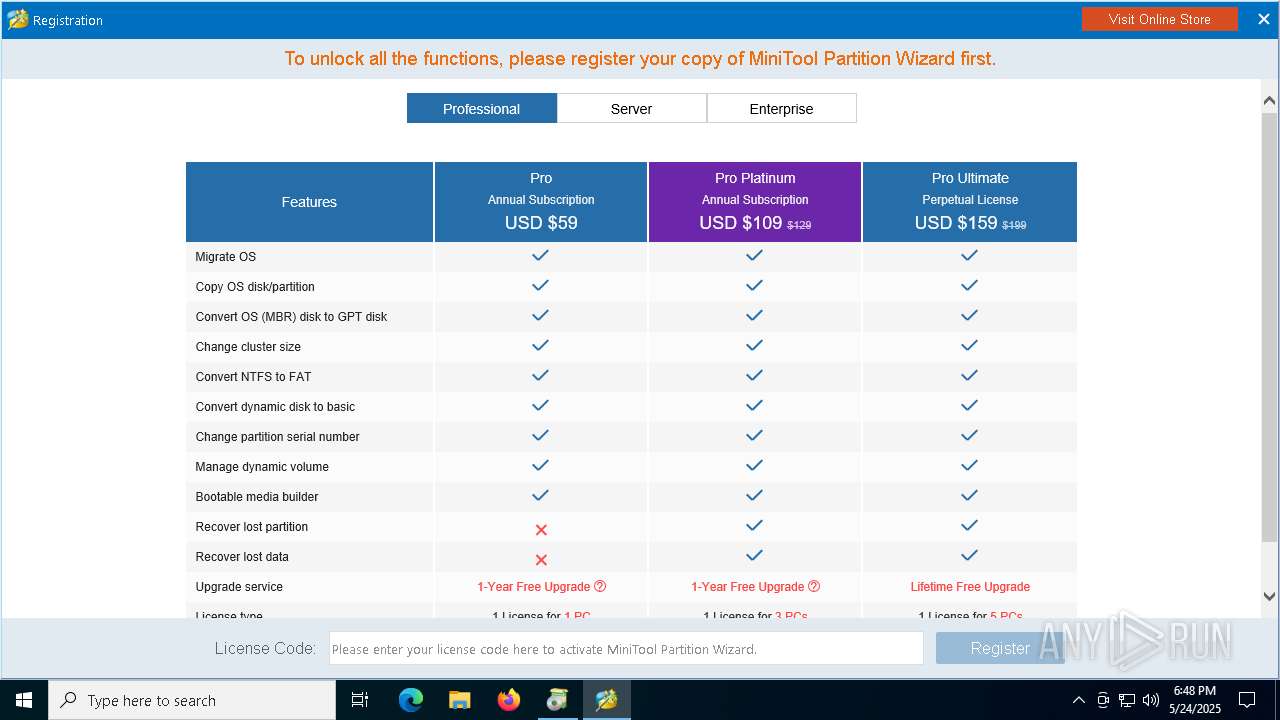Image resolution: width=1280 pixels, height=720 pixels.
Task: Open the installer app taskbar icon
Action: click(x=557, y=700)
